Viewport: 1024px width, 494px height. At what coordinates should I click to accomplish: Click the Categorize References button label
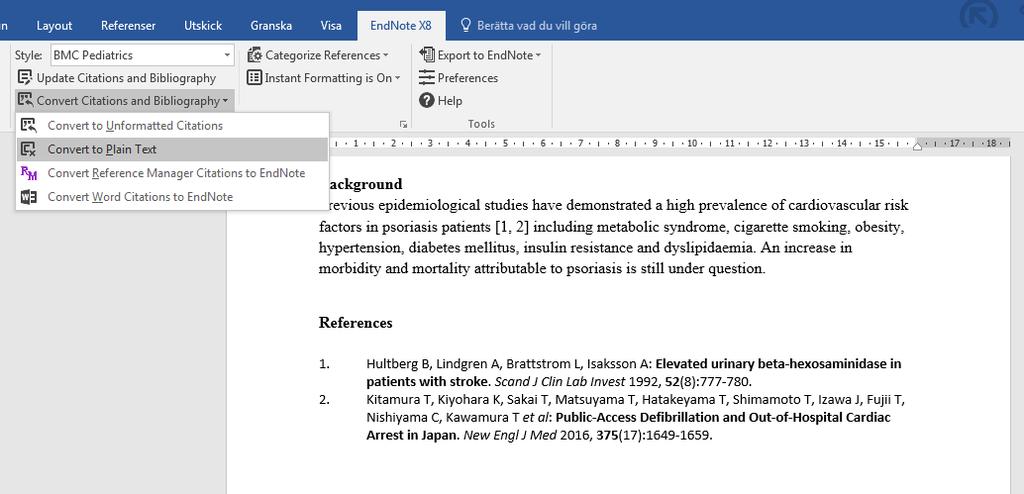pos(323,56)
